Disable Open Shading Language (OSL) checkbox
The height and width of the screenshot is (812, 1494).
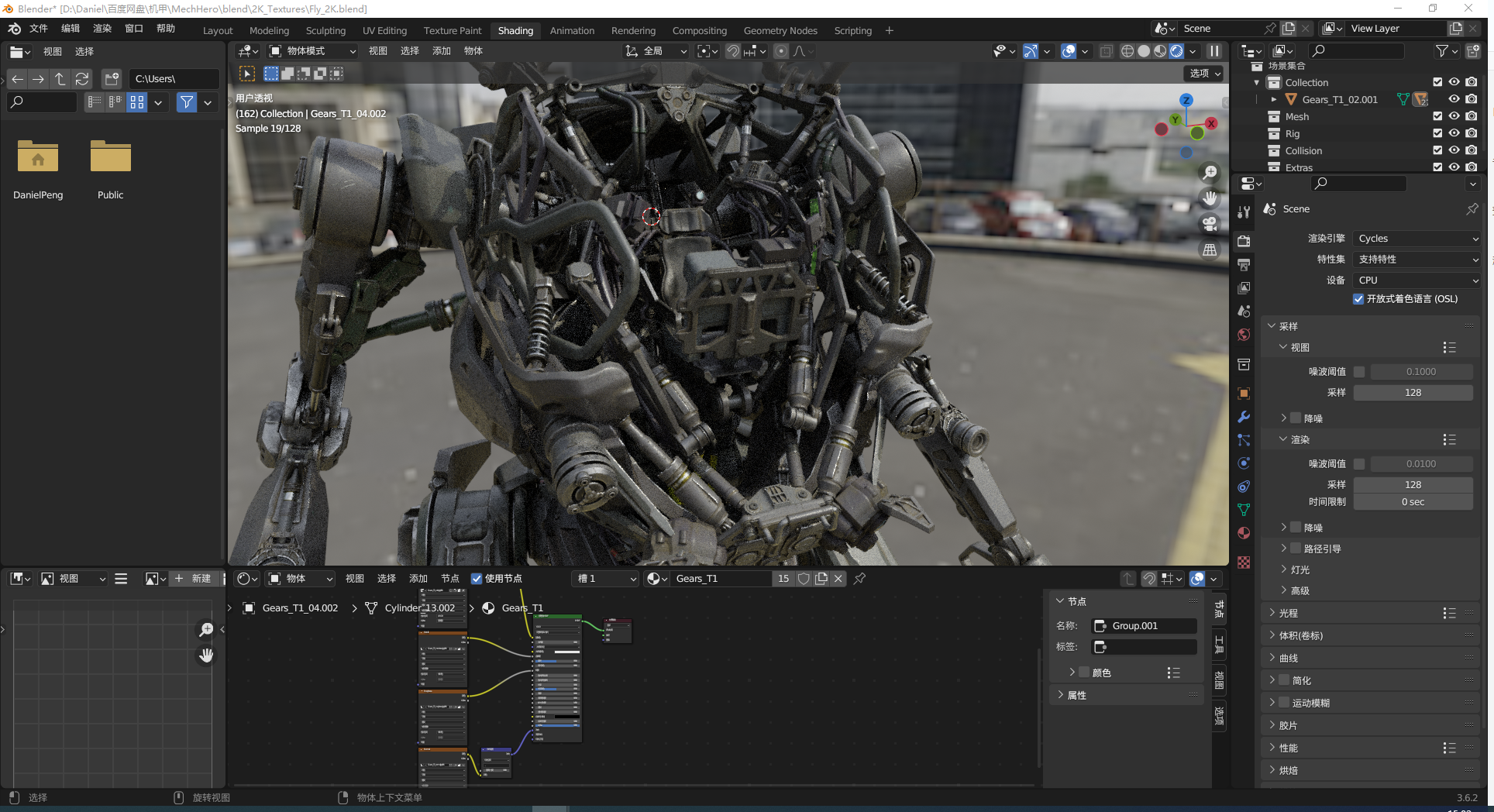click(x=1358, y=299)
